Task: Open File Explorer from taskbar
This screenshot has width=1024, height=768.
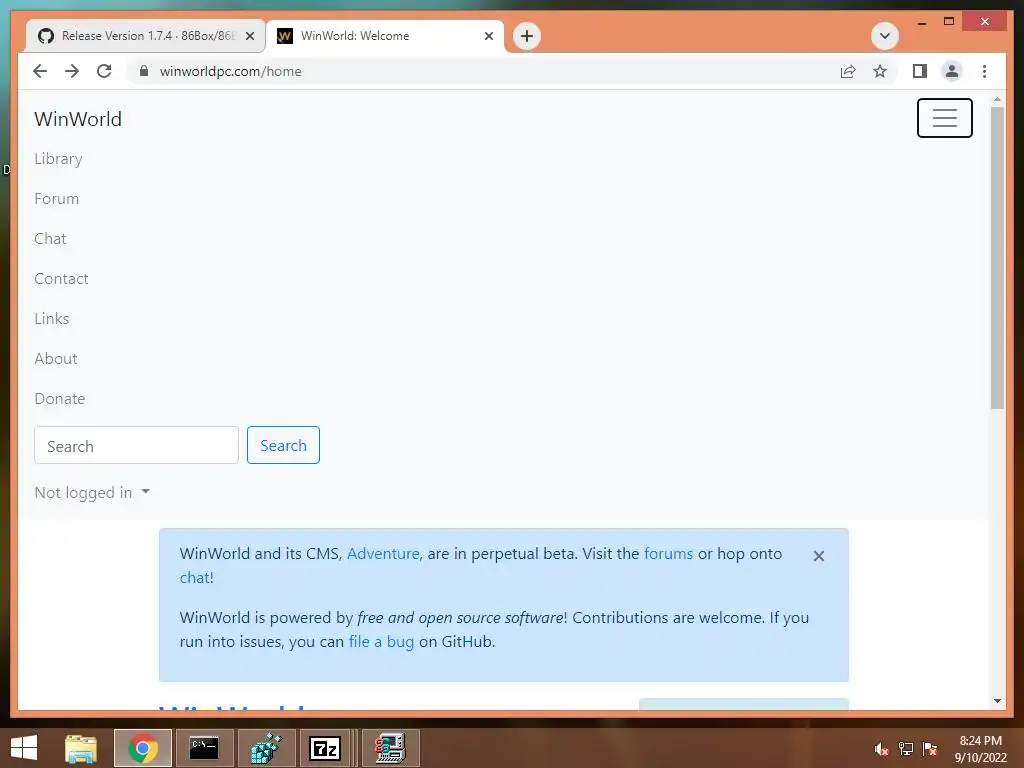Action: coord(81,748)
